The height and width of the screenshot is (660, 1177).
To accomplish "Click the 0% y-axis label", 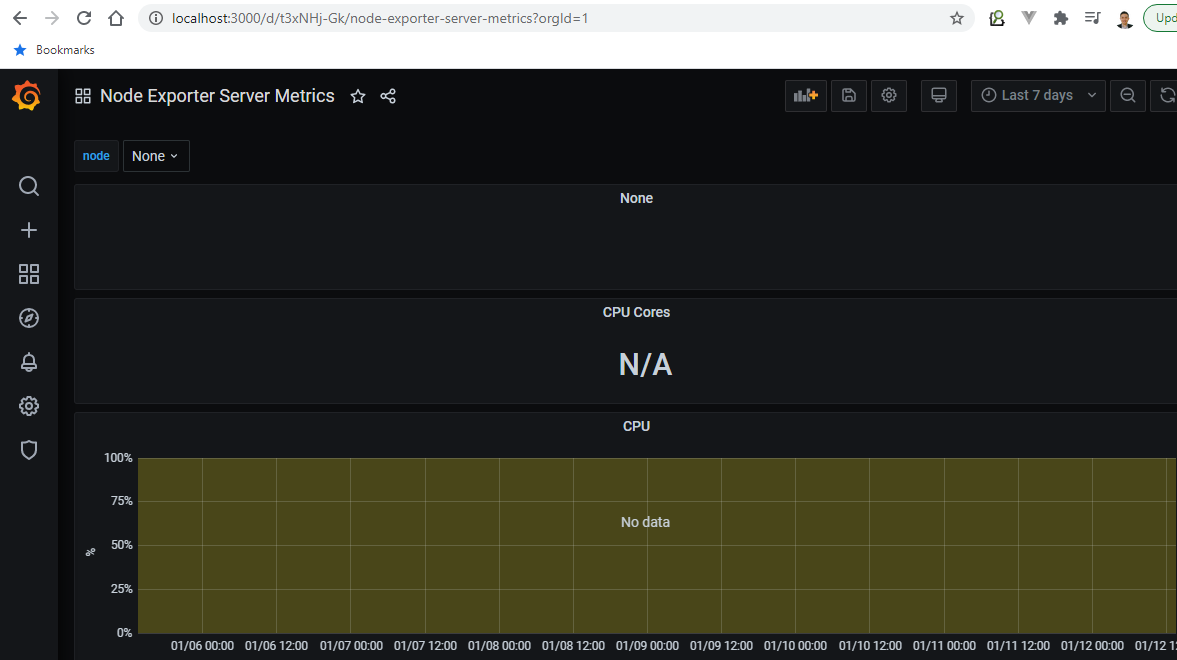I will pyautogui.click(x=125, y=633).
